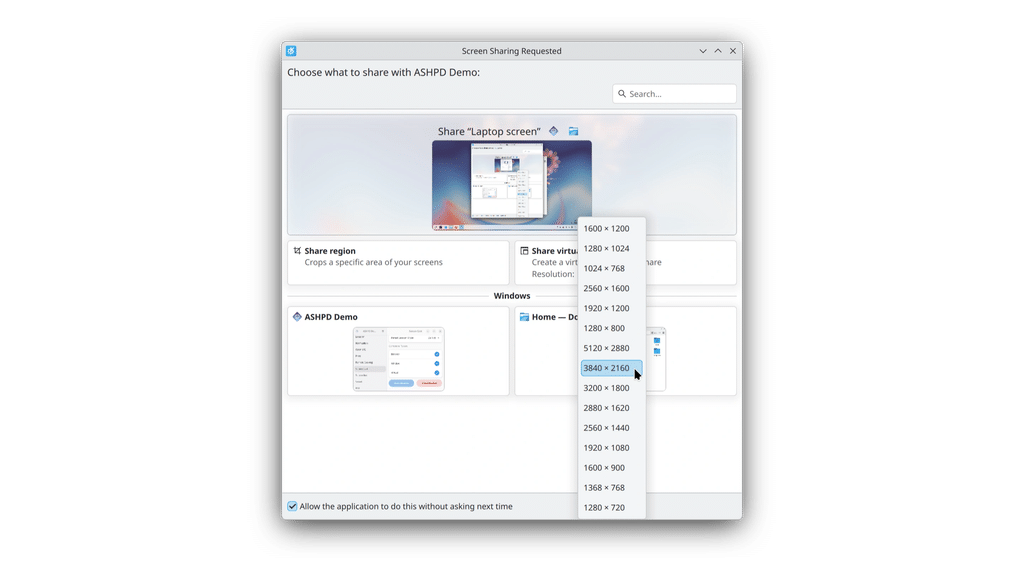
Task: Click the magnifier icon in Search field
Action: pyautogui.click(x=622, y=94)
